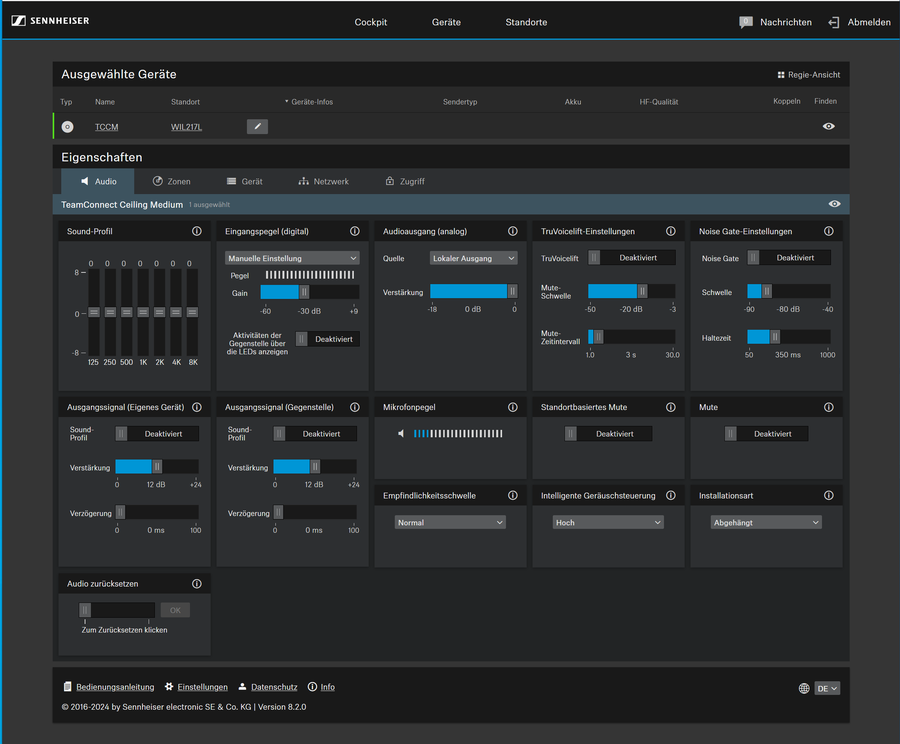Switch to the Gerät tab
This screenshot has width=900, height=744.
[245, 181]
